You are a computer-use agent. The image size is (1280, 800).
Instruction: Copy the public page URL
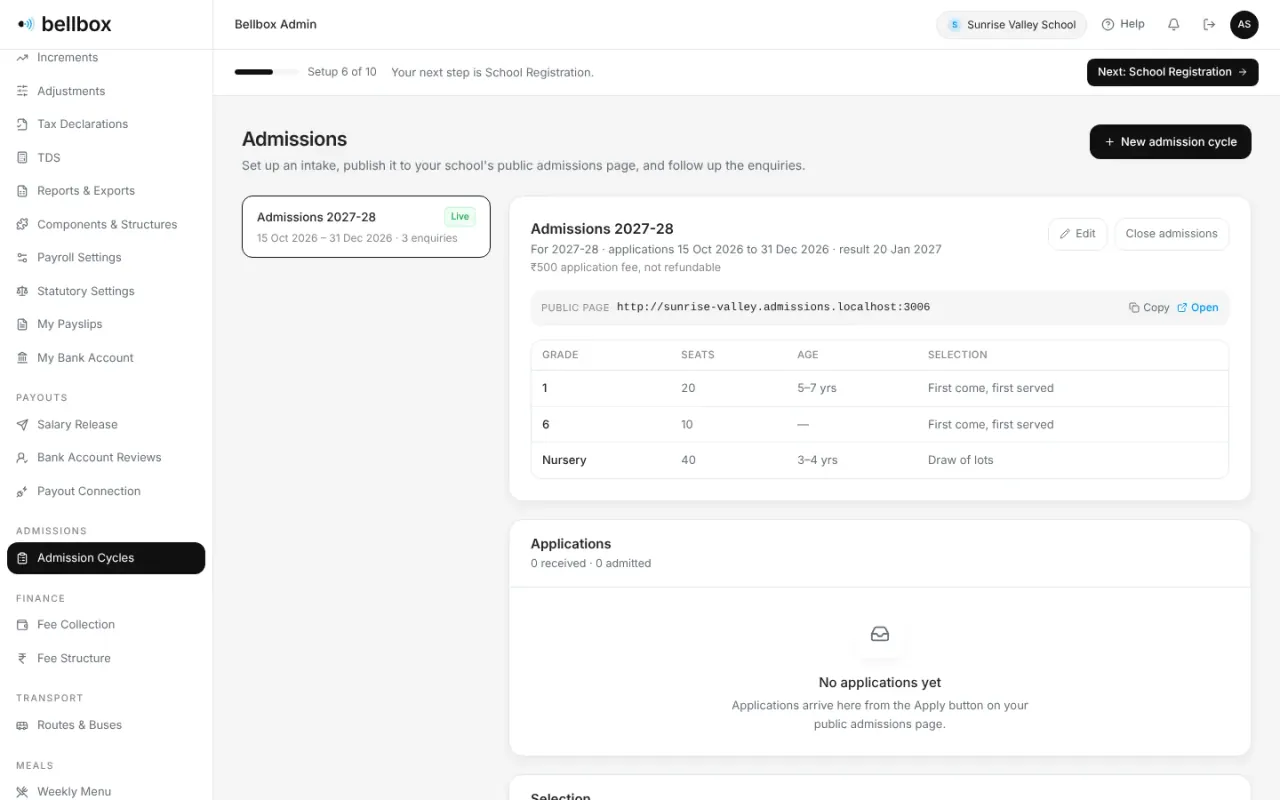click(1149, 308)
